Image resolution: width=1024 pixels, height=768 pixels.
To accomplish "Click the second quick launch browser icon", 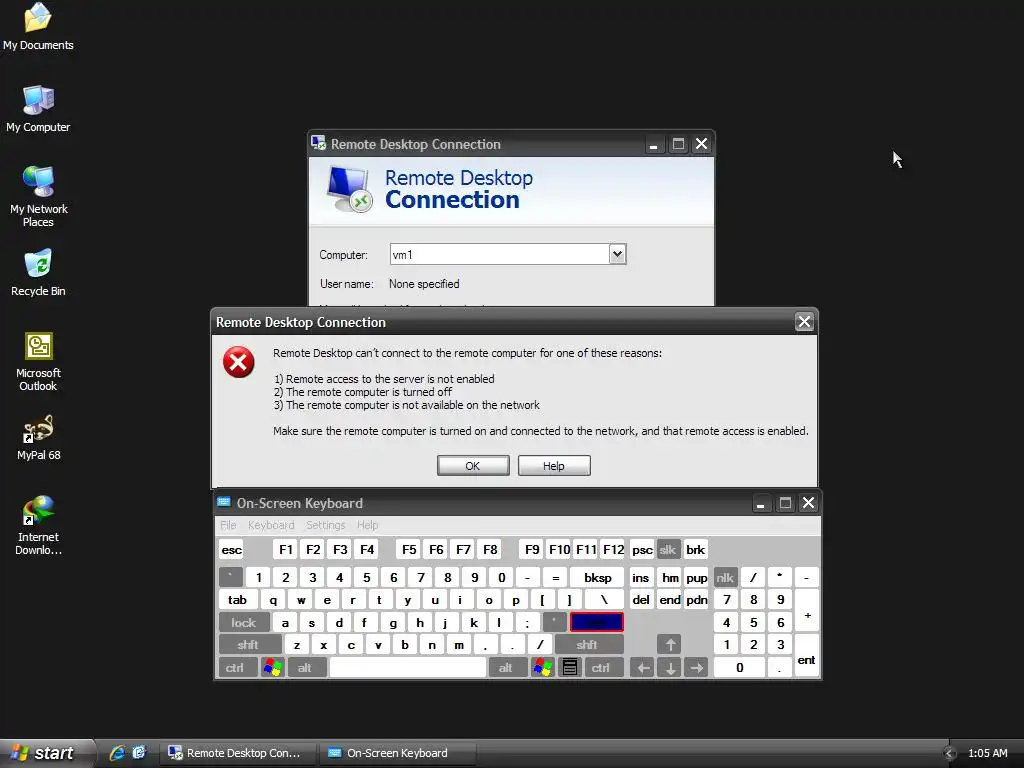I will click(139, 753).
